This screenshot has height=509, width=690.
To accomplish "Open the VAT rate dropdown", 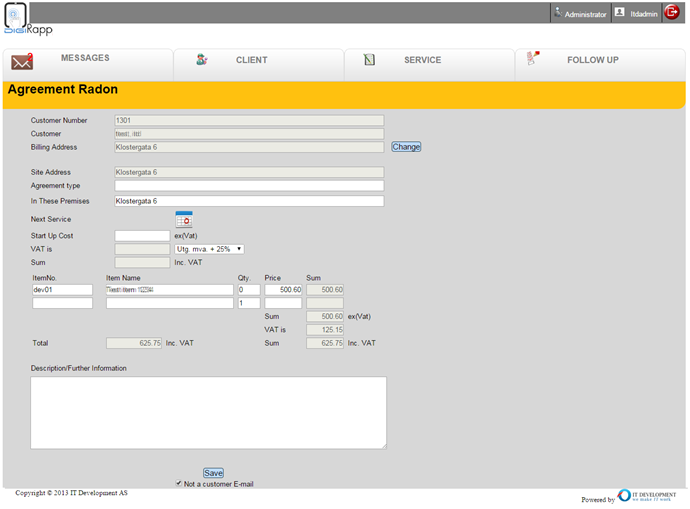I will (x=209, y=249).
